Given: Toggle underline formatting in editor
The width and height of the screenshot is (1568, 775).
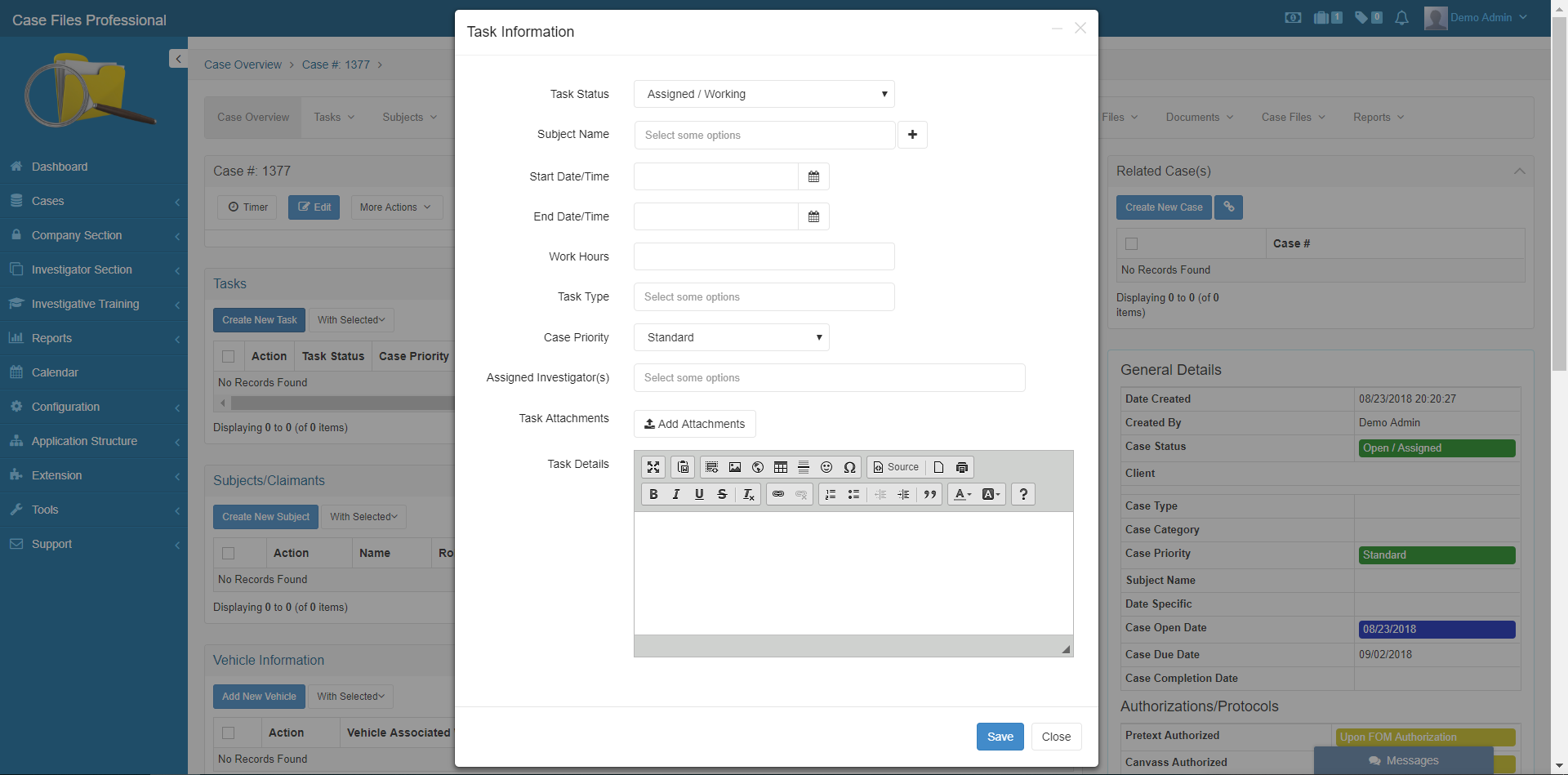Looking at the screenshot, I should (x=699, y=494).
